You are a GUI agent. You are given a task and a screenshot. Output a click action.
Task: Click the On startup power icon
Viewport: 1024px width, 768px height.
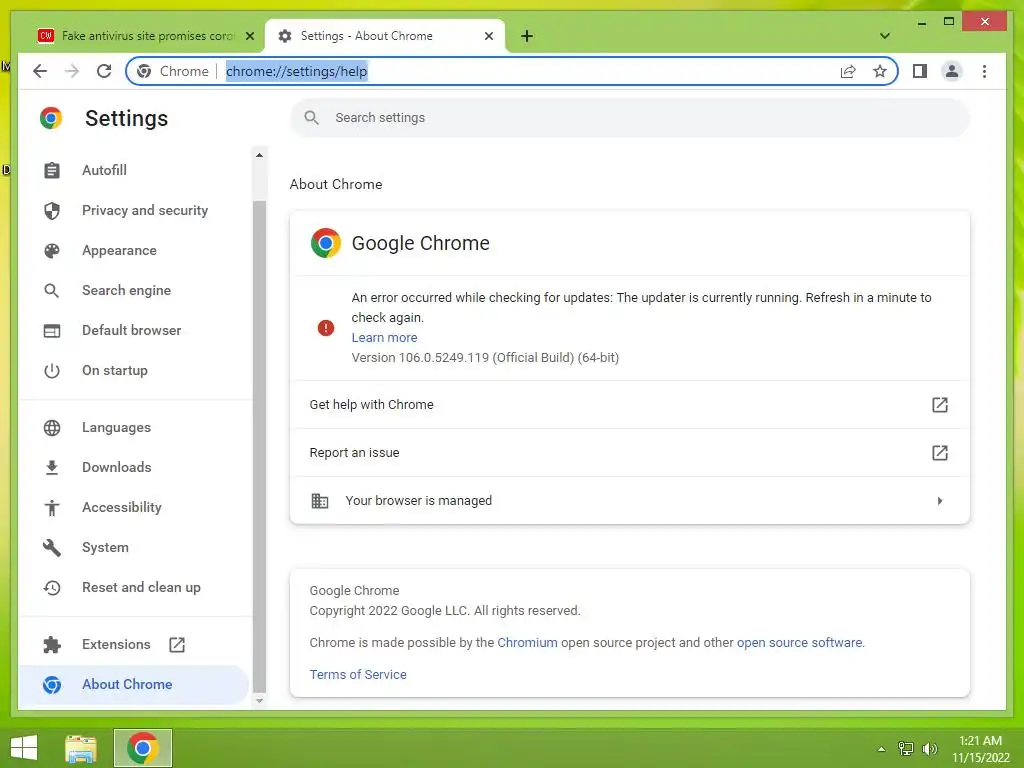tap(52, 371)
